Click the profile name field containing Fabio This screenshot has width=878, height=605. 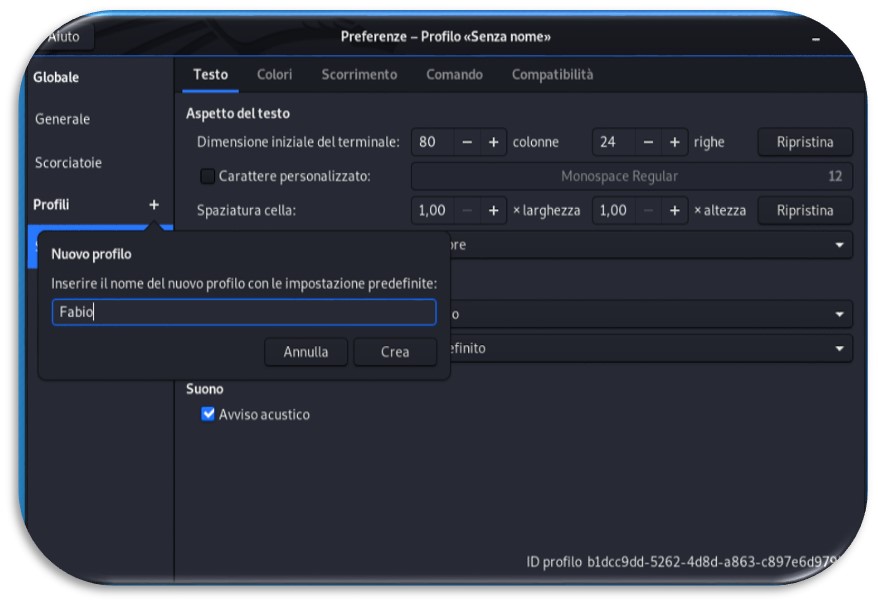coord(244,312)
